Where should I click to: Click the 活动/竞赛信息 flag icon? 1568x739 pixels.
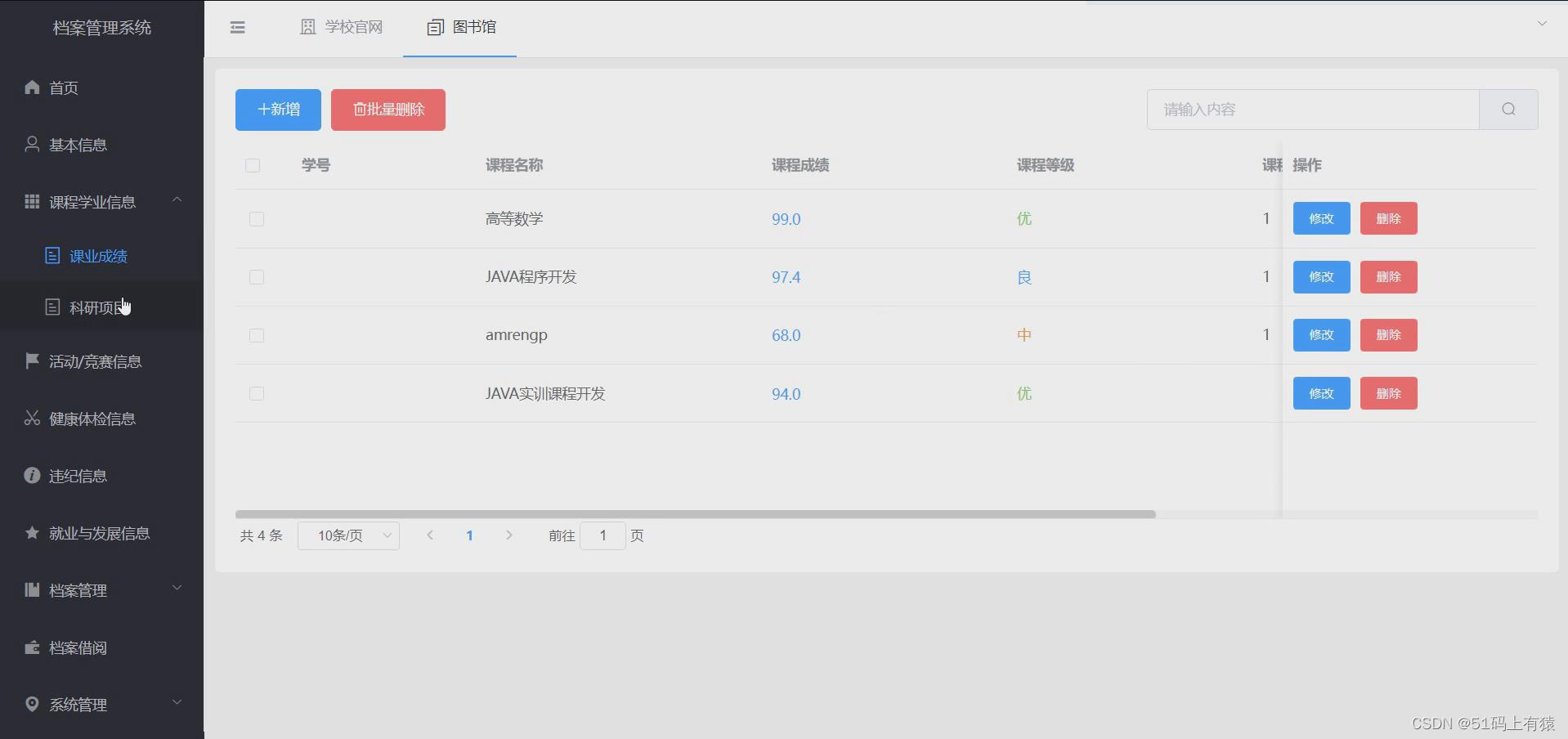(32, 361)
